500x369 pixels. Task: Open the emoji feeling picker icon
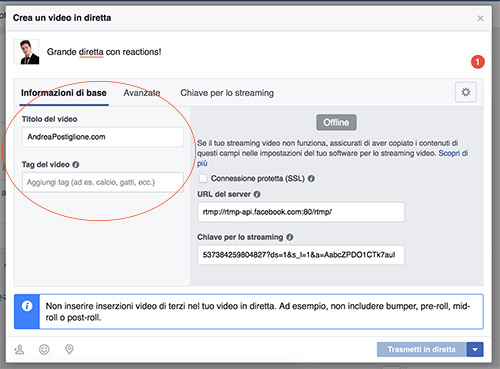point(44,349)
